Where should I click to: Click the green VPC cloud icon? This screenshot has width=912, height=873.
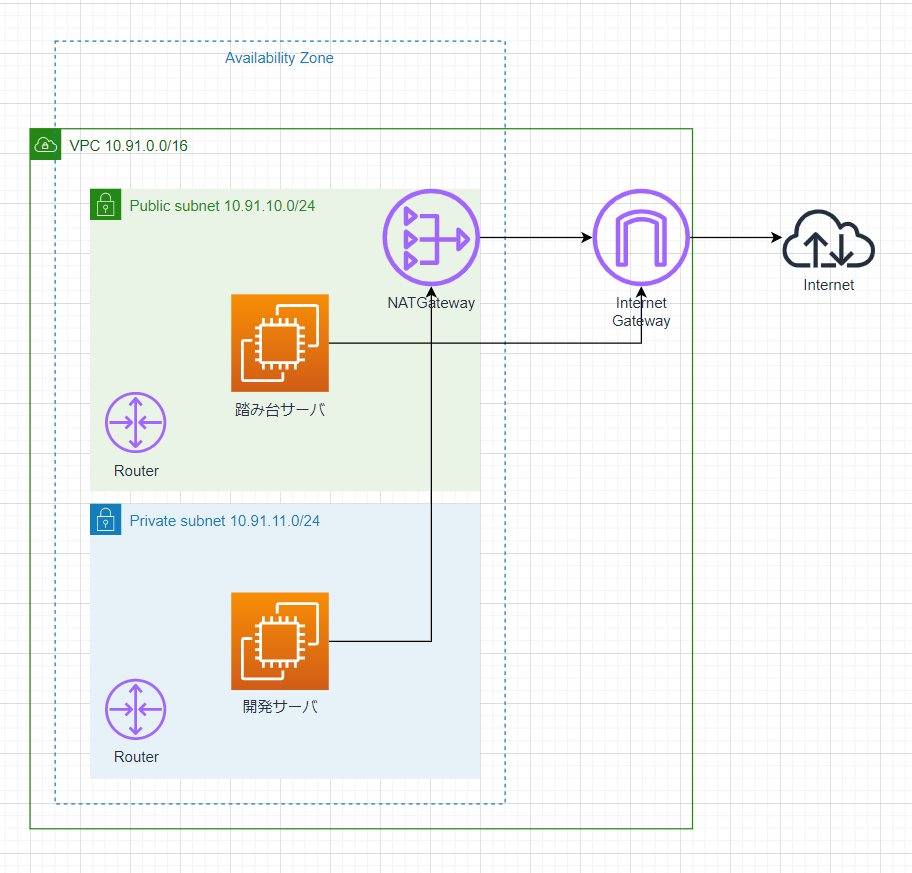click(x=45, y=144)
